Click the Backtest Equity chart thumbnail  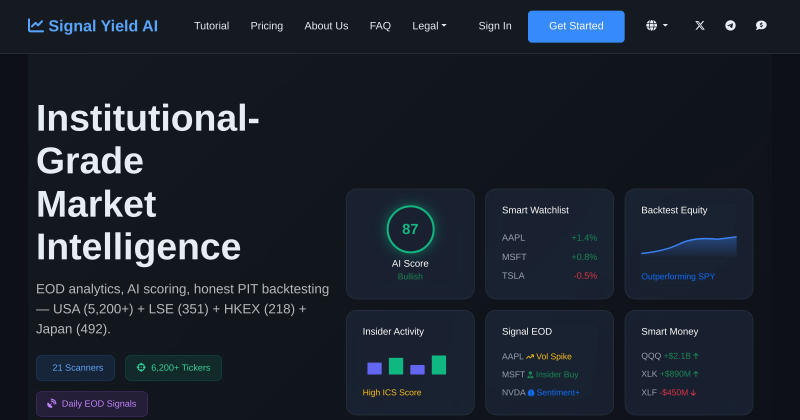click(x=689, y=246)
